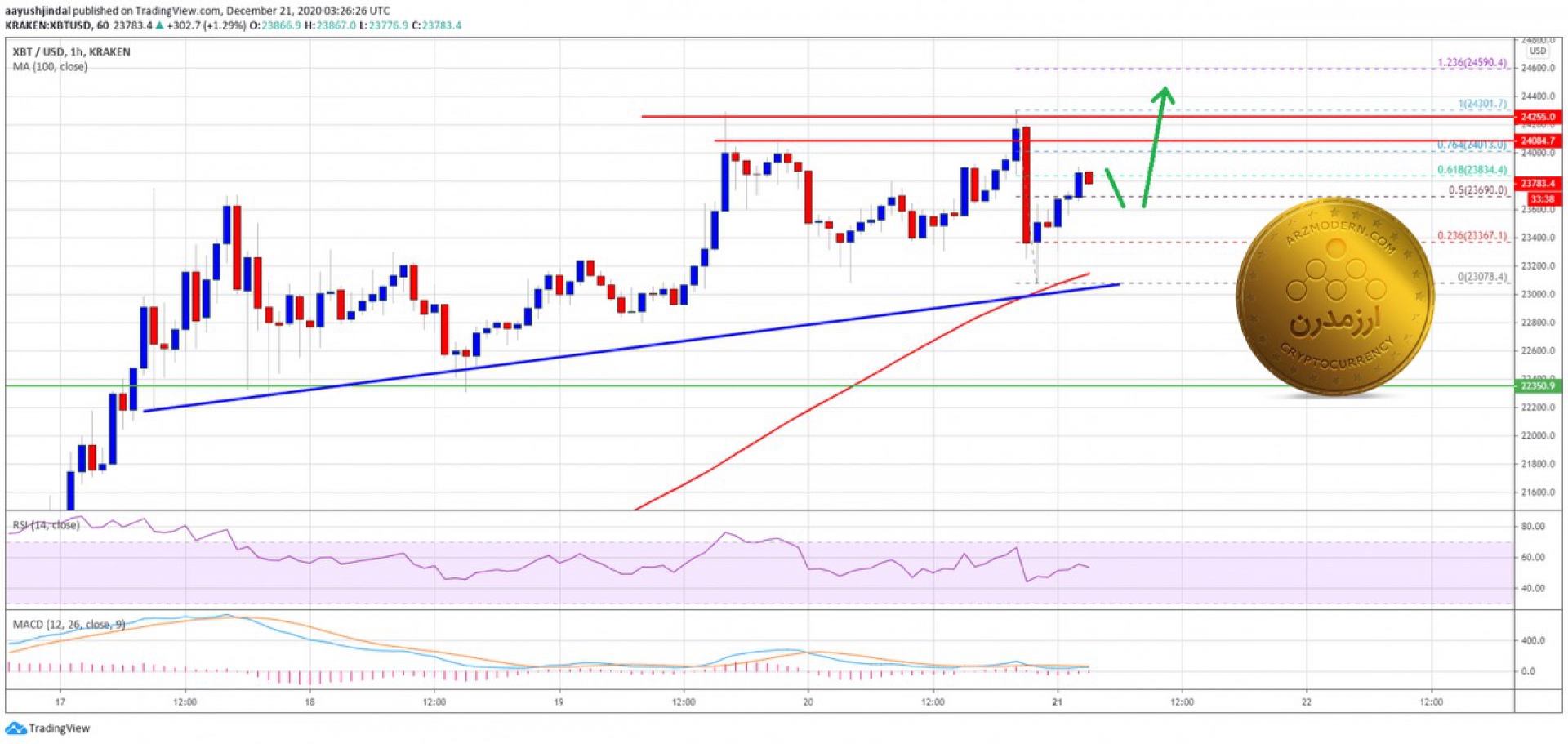Select the 0.236(23367.1) Fibonacci level label
This screenshot has height=744, width=1568.
pos(1472,236)
